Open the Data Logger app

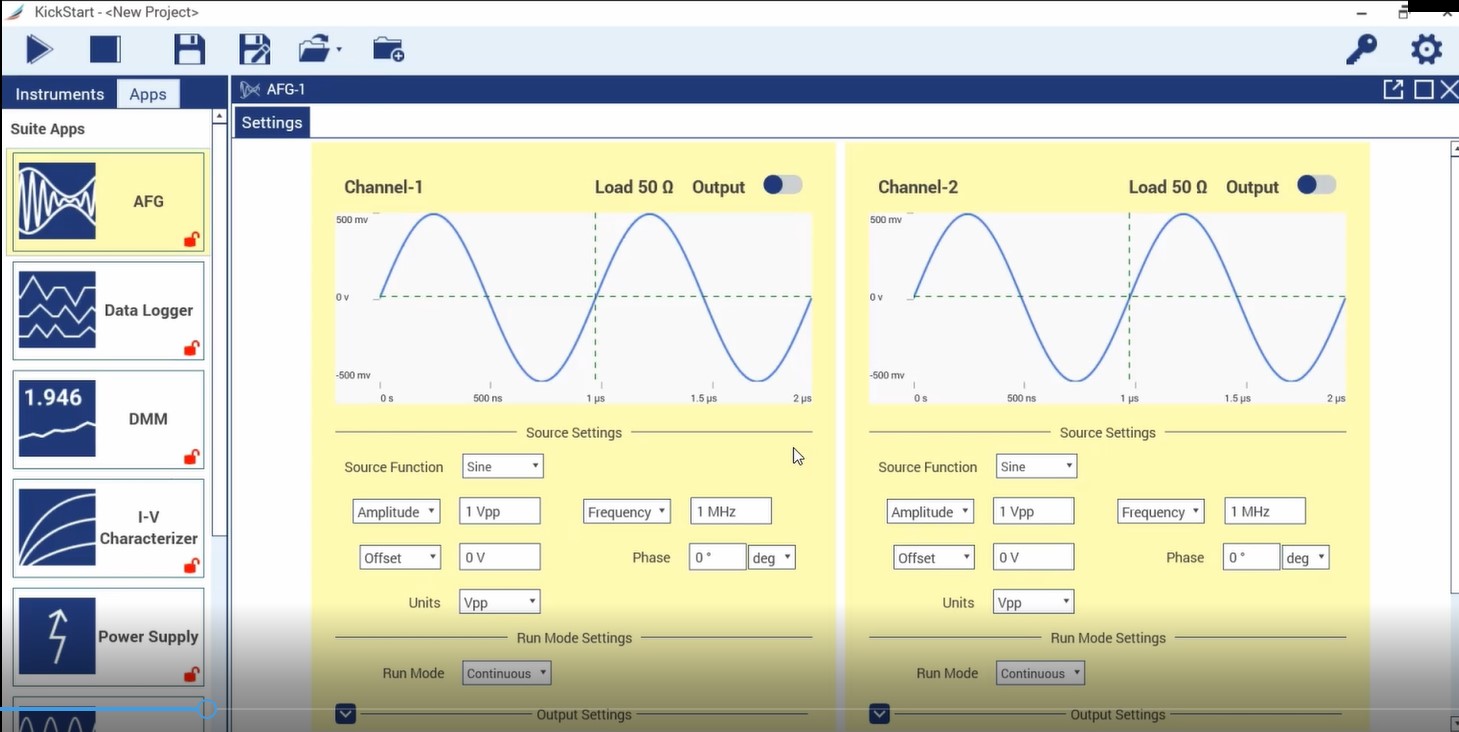(x=108, y=310)
